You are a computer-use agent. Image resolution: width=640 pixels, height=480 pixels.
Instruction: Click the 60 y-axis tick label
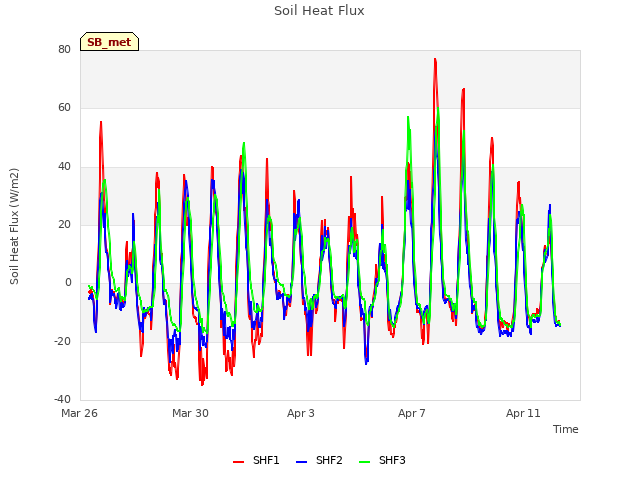[x=64, y=108]
